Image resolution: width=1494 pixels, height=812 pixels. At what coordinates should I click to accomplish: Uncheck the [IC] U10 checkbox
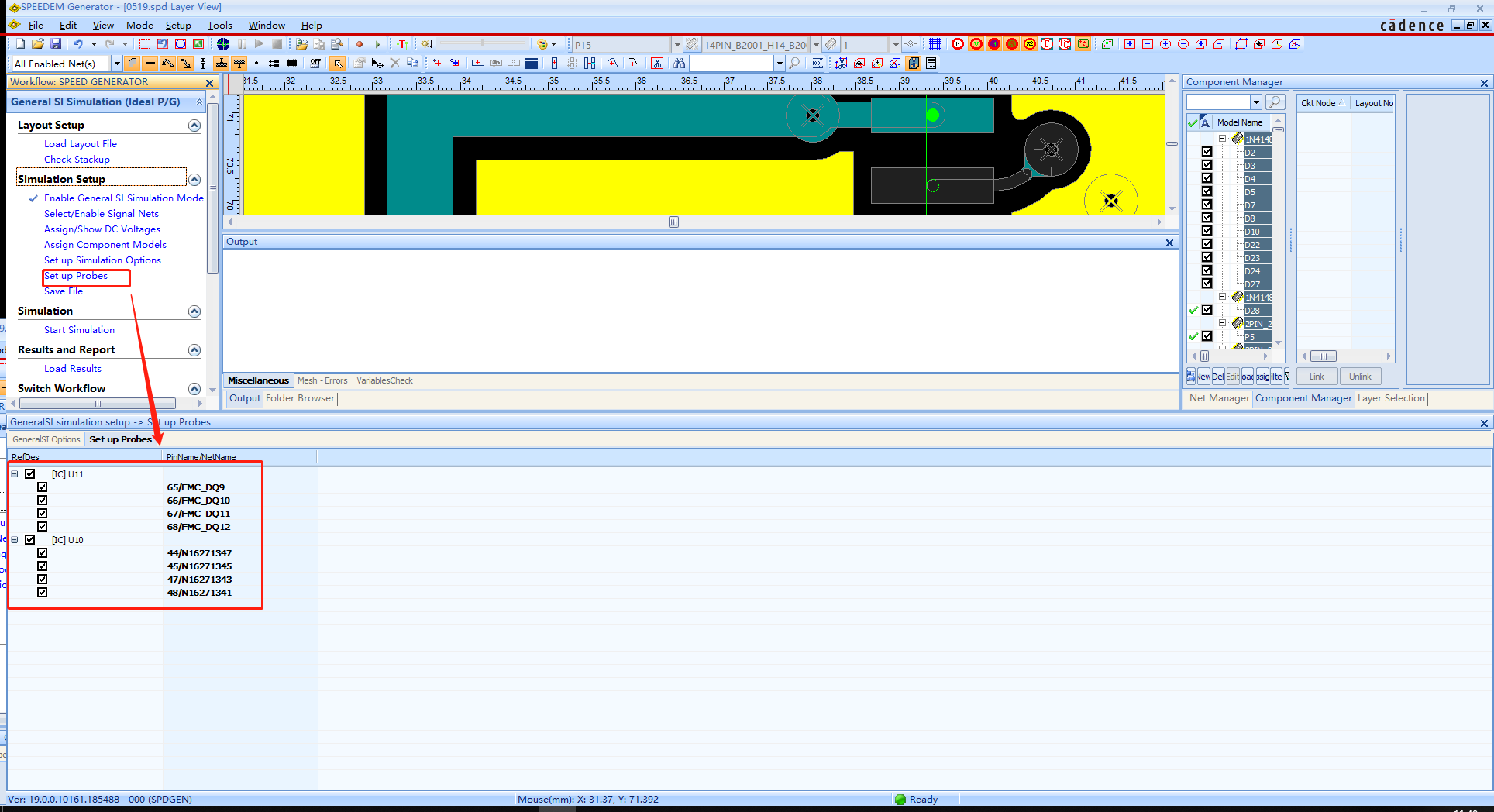(x=30, y=540)
